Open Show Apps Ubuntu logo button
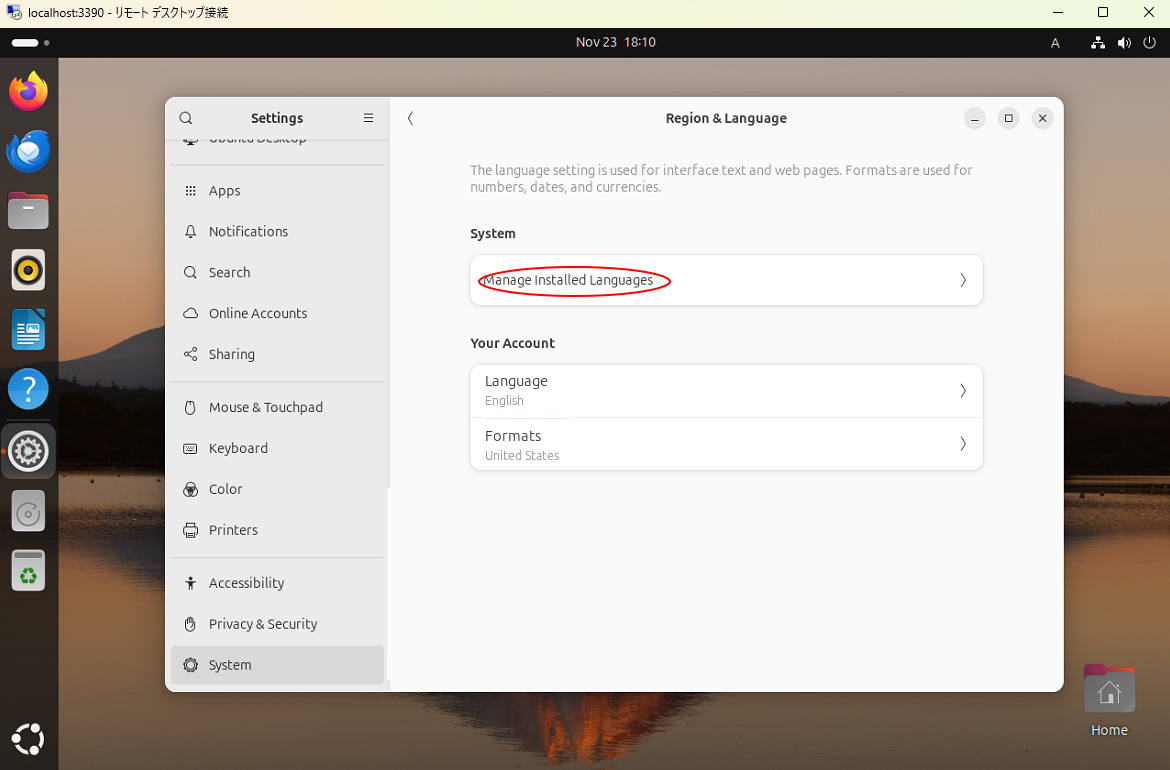This screenshot has width=1170, height=770. [x=28, y=739]
